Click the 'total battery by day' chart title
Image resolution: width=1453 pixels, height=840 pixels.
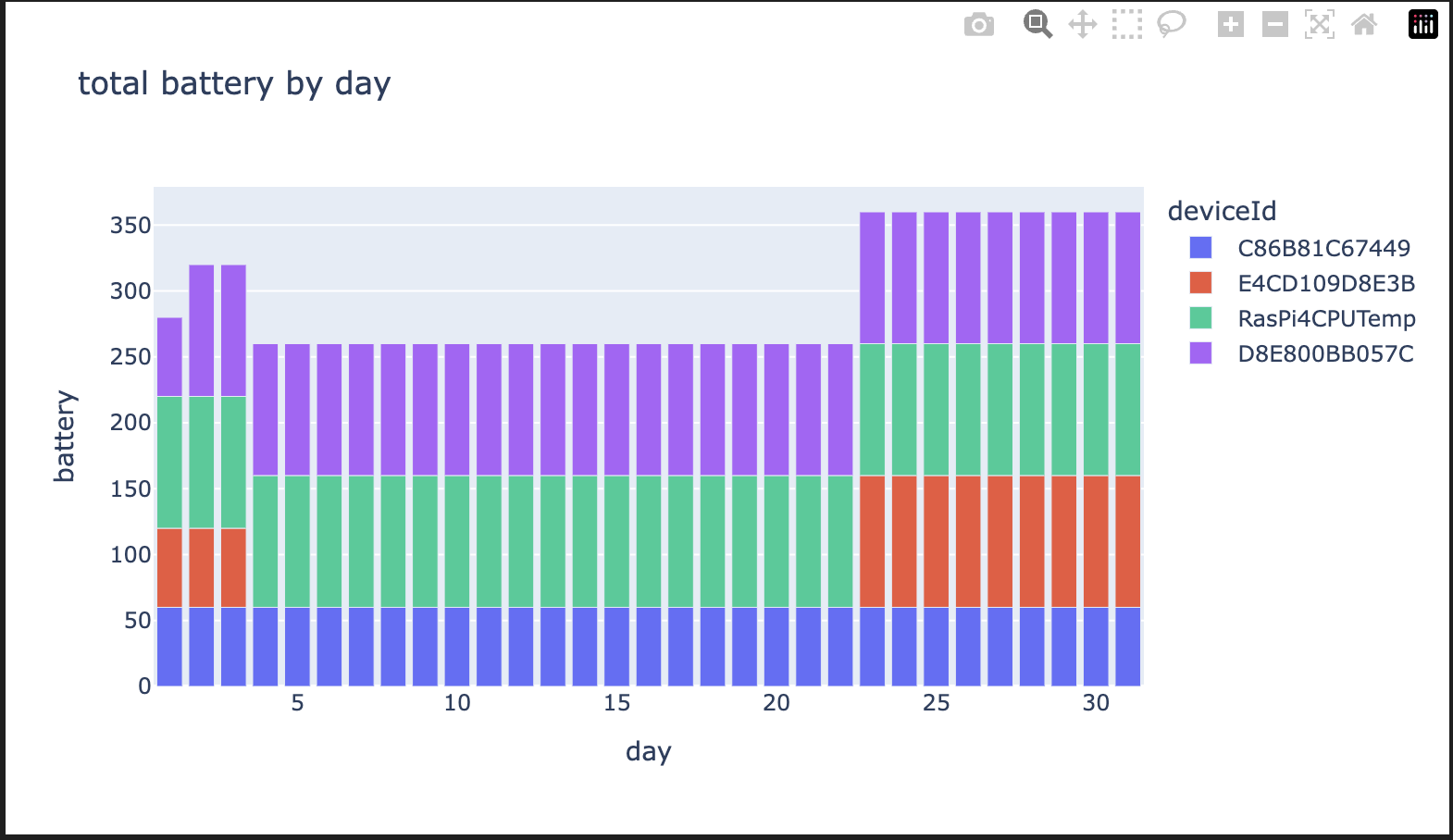234,84
